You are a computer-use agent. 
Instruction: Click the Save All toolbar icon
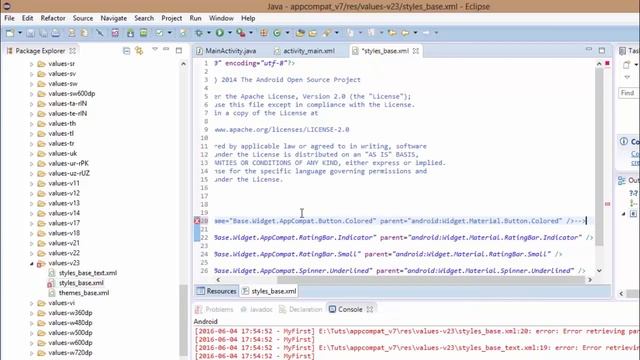click(43, 33)
